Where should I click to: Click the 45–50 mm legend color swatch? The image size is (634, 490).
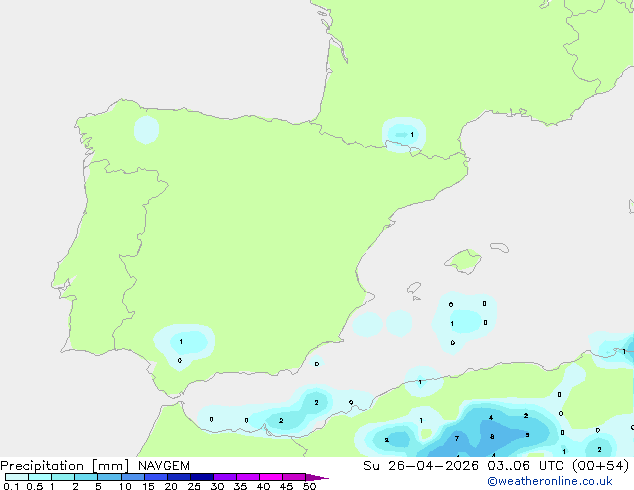[294, 477]
